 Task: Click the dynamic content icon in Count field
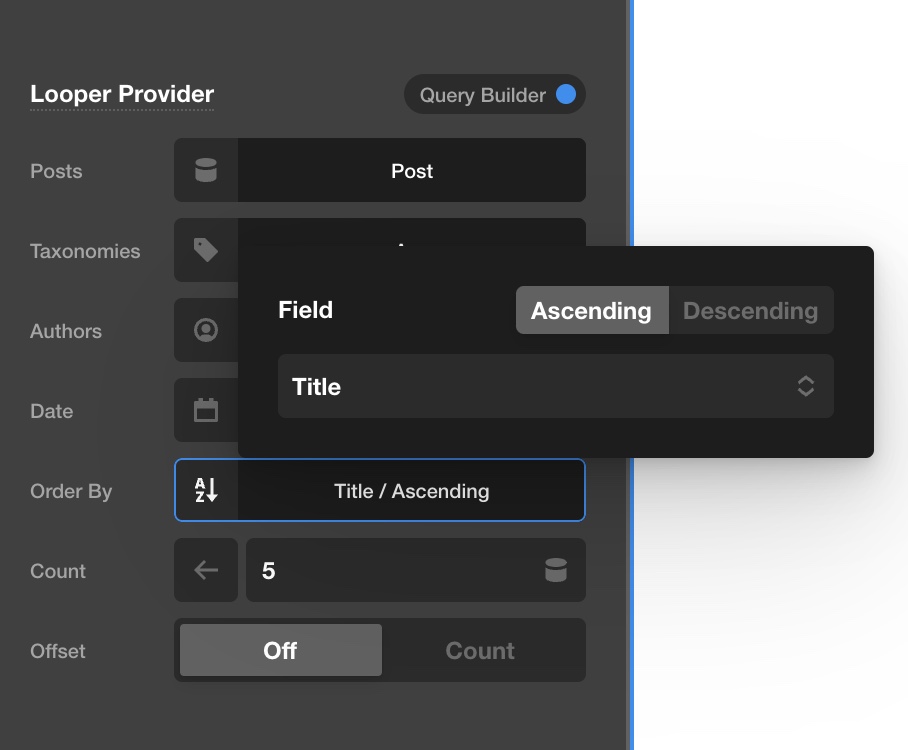(556, 570)
